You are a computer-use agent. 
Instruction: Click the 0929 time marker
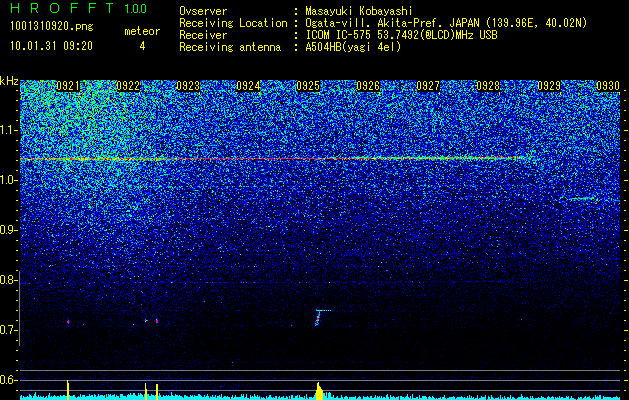click(x=549, y=86)
